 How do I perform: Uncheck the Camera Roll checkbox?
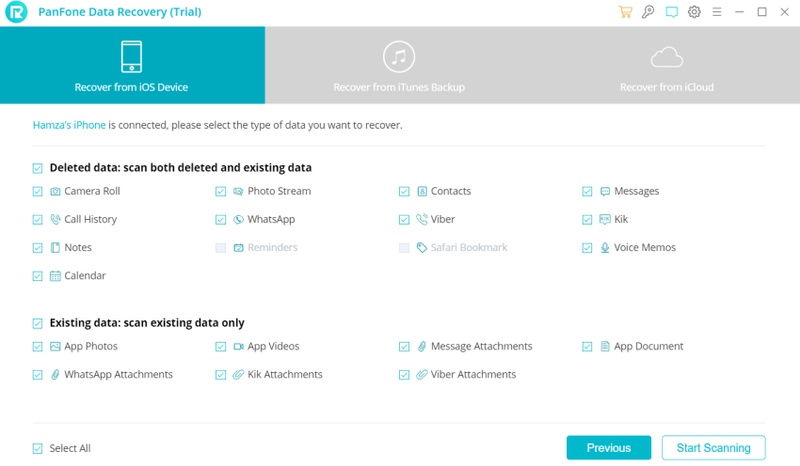coord(37,191)
